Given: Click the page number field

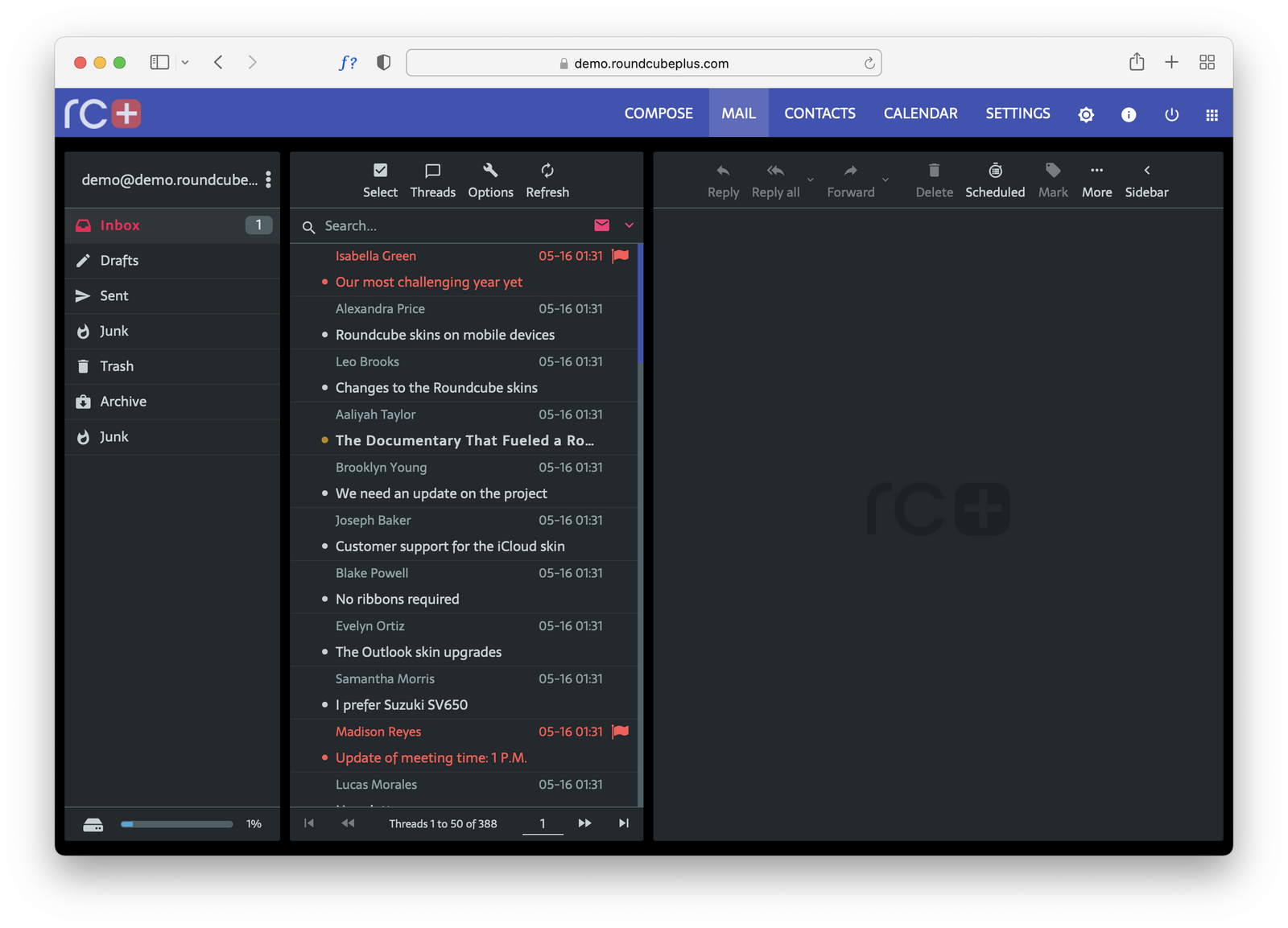Looking at the screenshot, I should 543,823.
